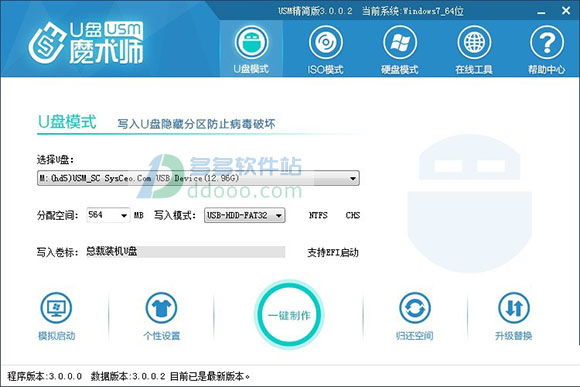Toggle the NTFS option
Image resolution: width=580 pixels, height=387 pixels.
[x=318, y=215]
